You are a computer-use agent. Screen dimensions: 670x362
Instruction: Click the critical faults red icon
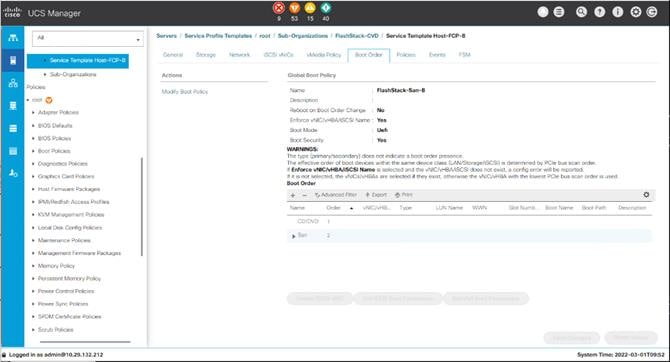point(279,8)
